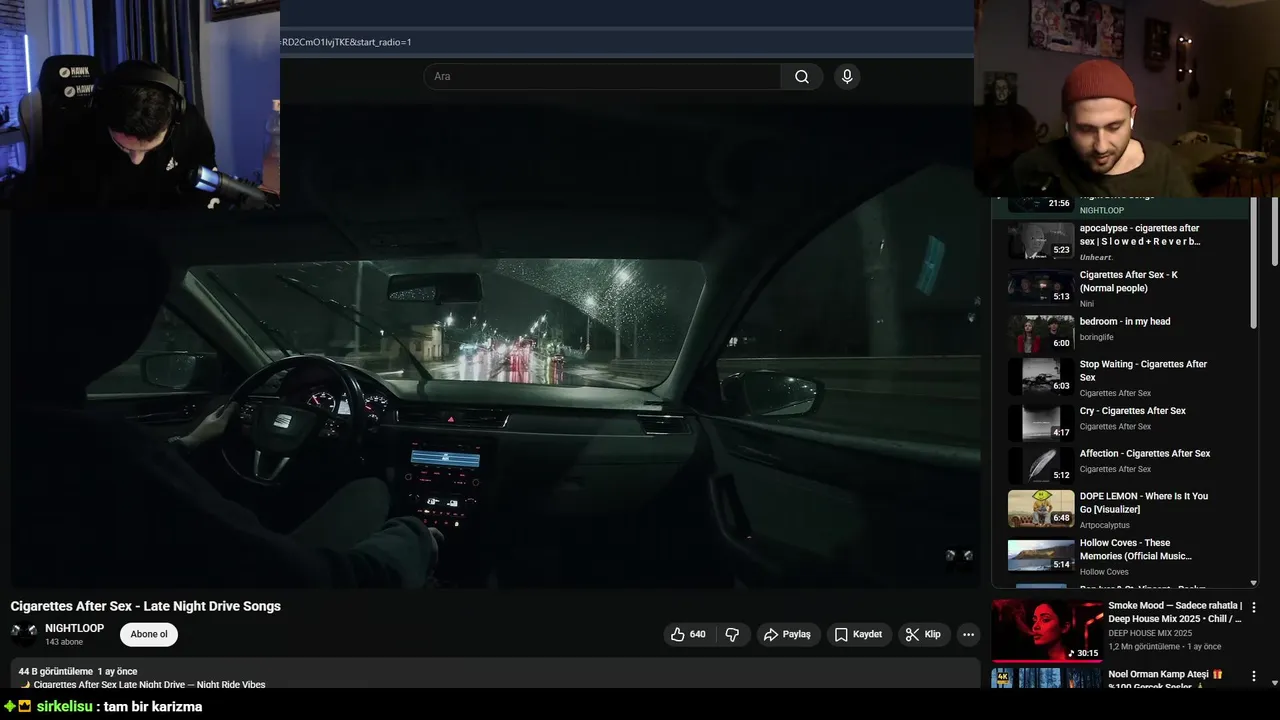Screen dimensions: 1280x720
Task: Play Cigarettes After Sex - K (Normal people)
Action: 1128,281
